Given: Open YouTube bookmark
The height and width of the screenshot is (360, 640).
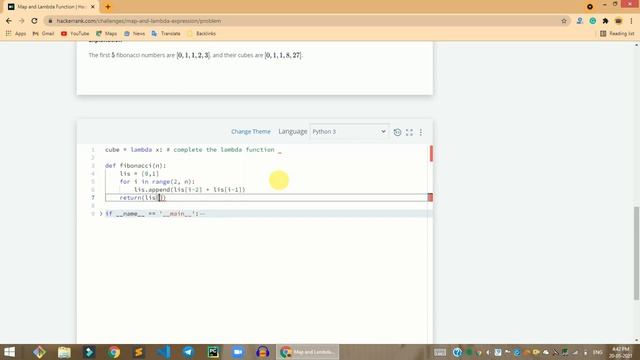Looking at the screenshot, I should (x=75, y=33).
